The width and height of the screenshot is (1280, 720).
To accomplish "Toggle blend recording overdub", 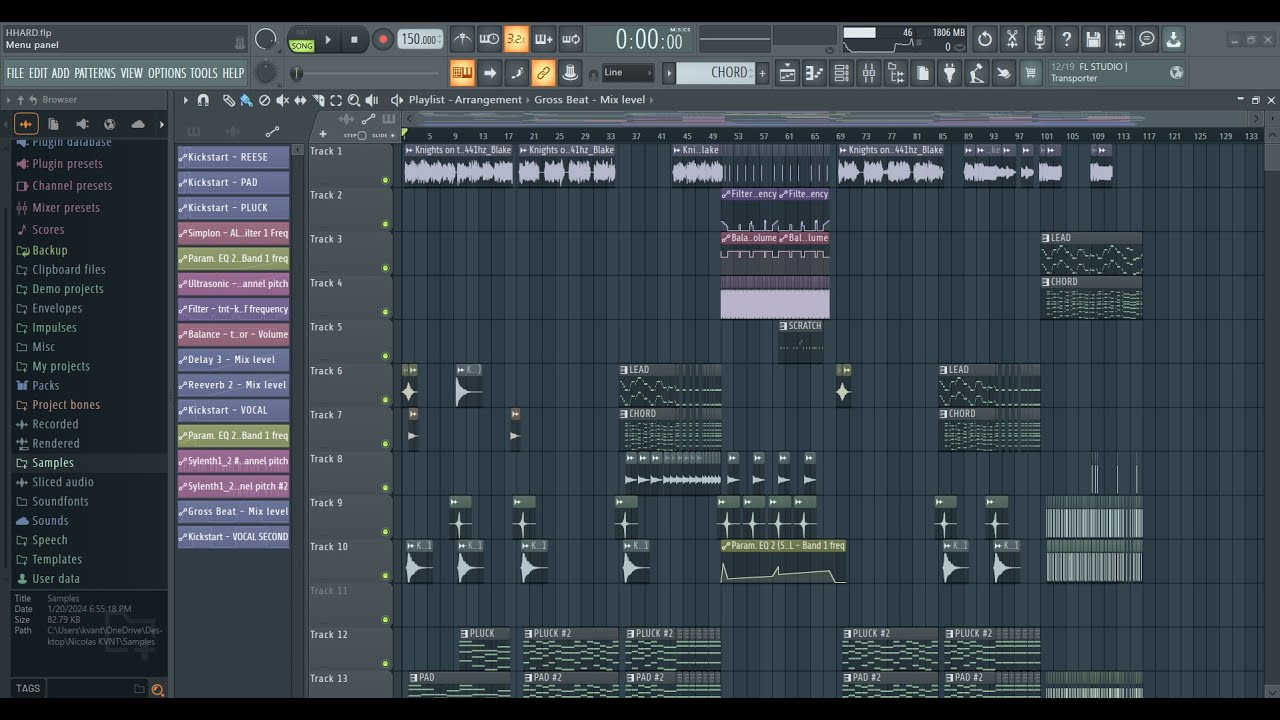I will pos(543,39).
